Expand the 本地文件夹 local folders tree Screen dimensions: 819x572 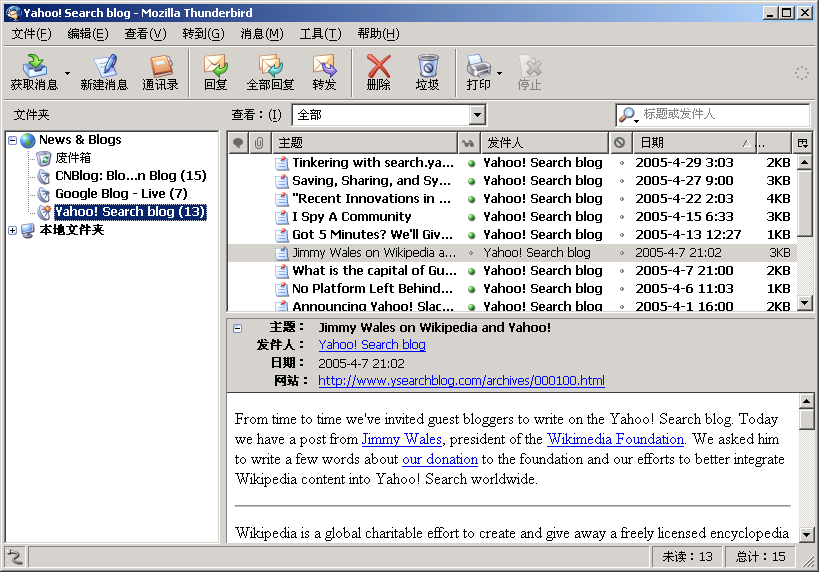pyautogui.click(x=13, y=230)
